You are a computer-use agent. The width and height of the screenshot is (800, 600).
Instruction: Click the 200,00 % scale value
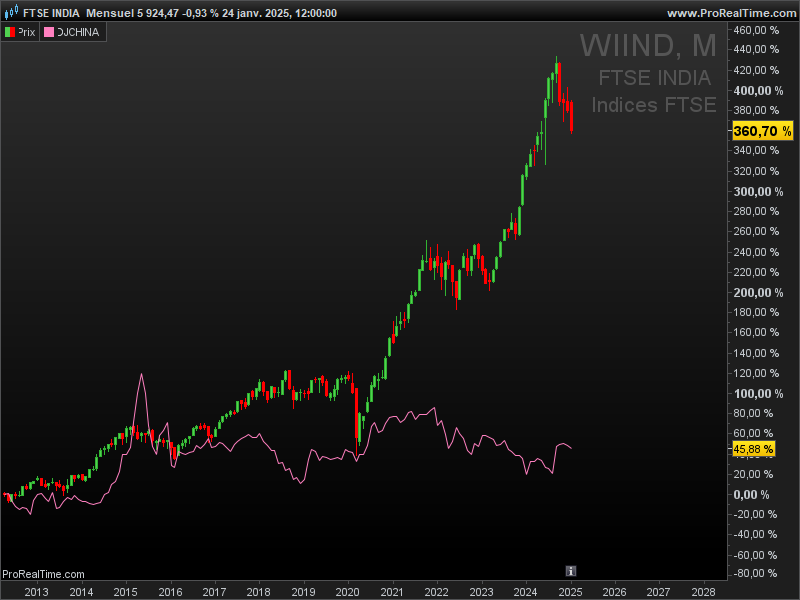point(758,293)
